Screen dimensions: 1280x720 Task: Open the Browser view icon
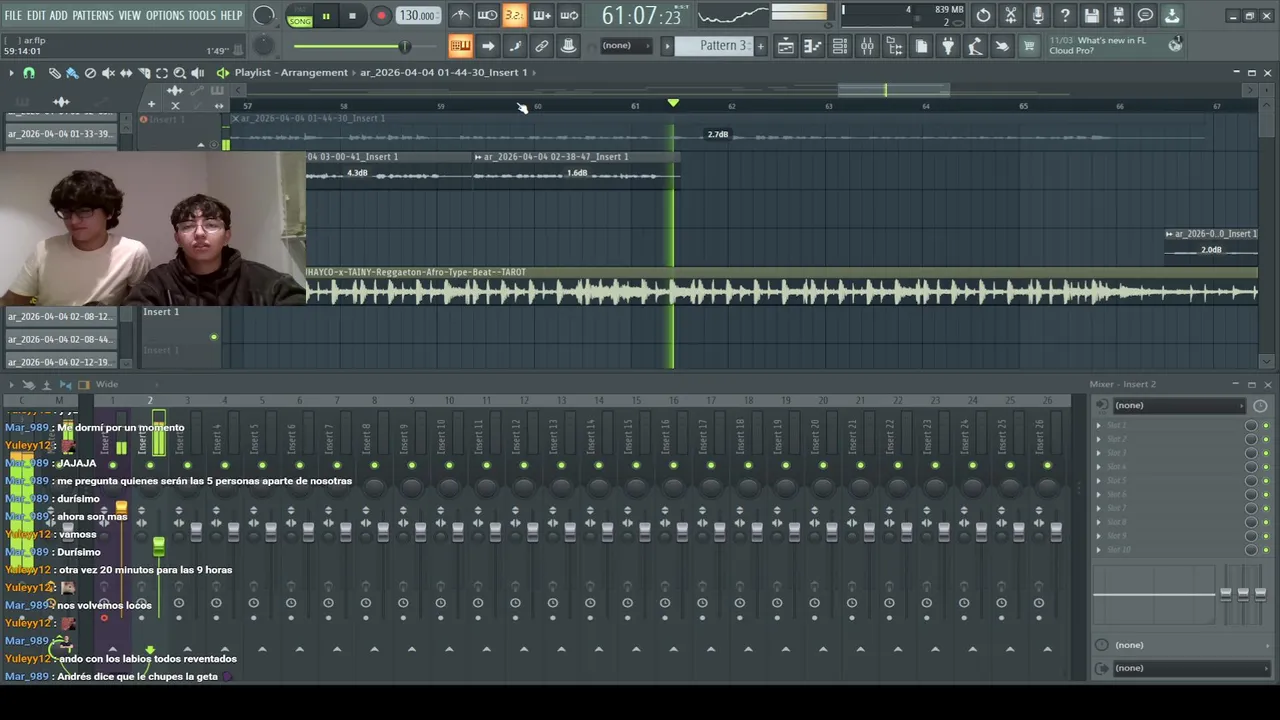(x=894, y=46)
